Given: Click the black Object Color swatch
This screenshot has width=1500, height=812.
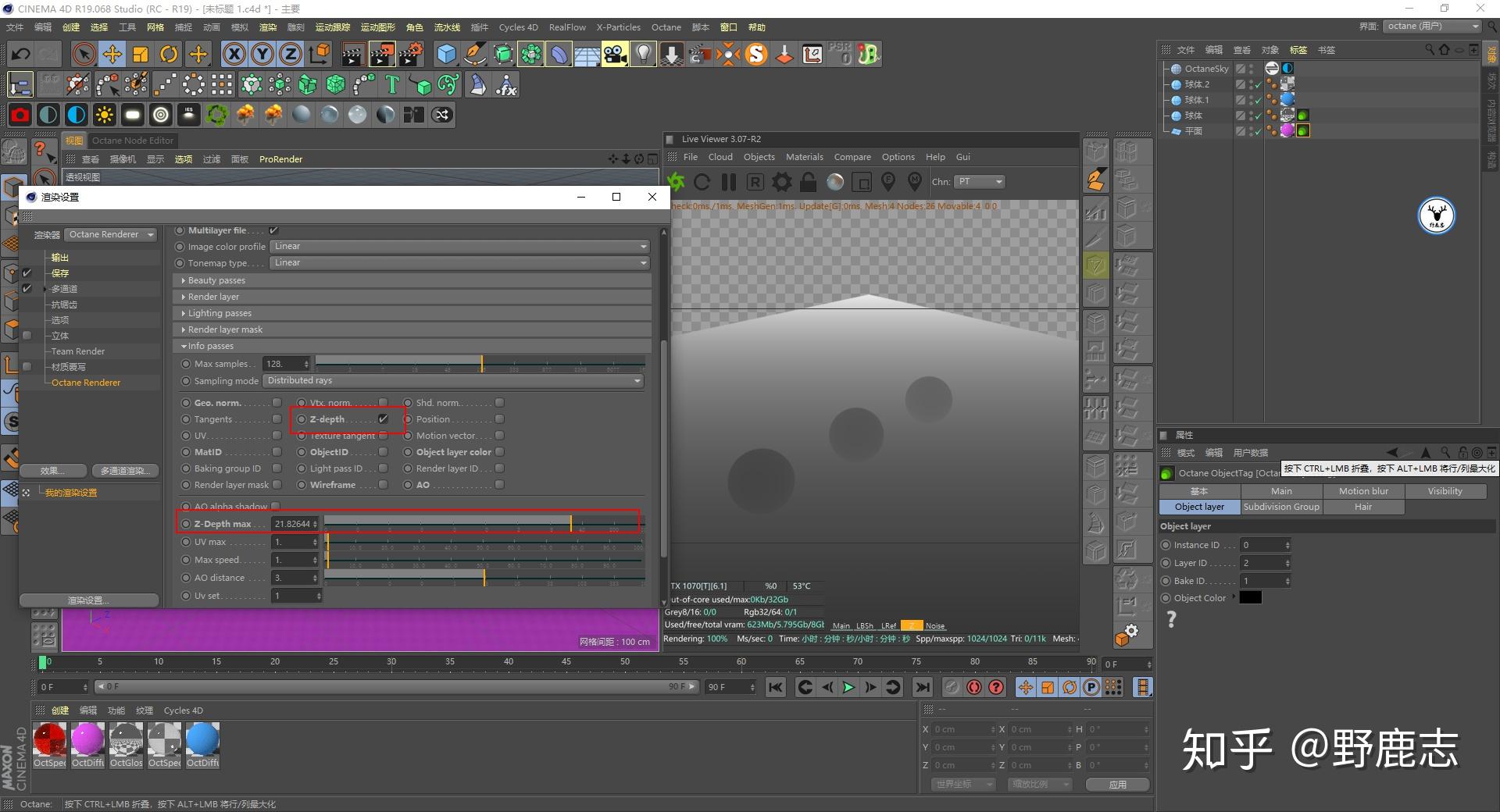Looking at the screenshot, I should (x=1250, y=598).
